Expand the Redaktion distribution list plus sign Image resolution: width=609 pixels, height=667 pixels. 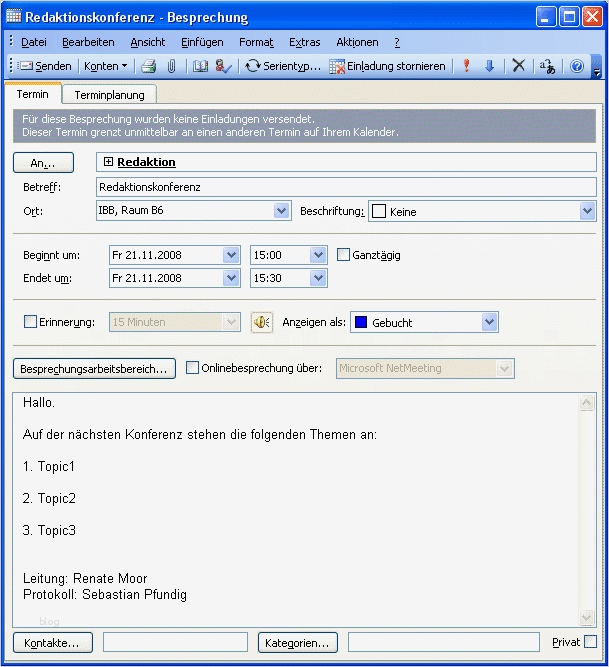tap(108, 162)
